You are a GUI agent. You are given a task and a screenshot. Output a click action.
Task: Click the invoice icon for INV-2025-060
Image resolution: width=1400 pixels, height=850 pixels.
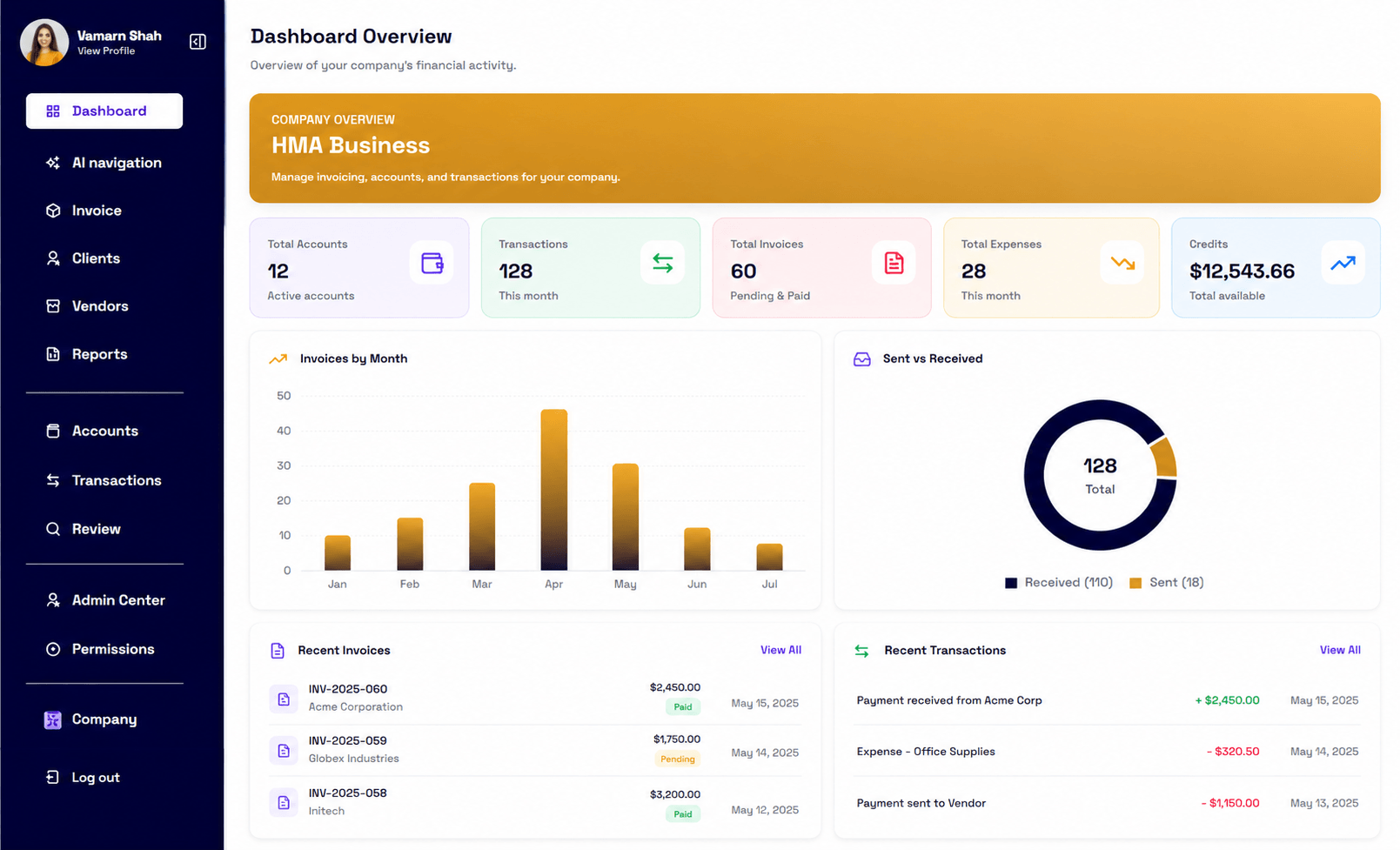284,699
